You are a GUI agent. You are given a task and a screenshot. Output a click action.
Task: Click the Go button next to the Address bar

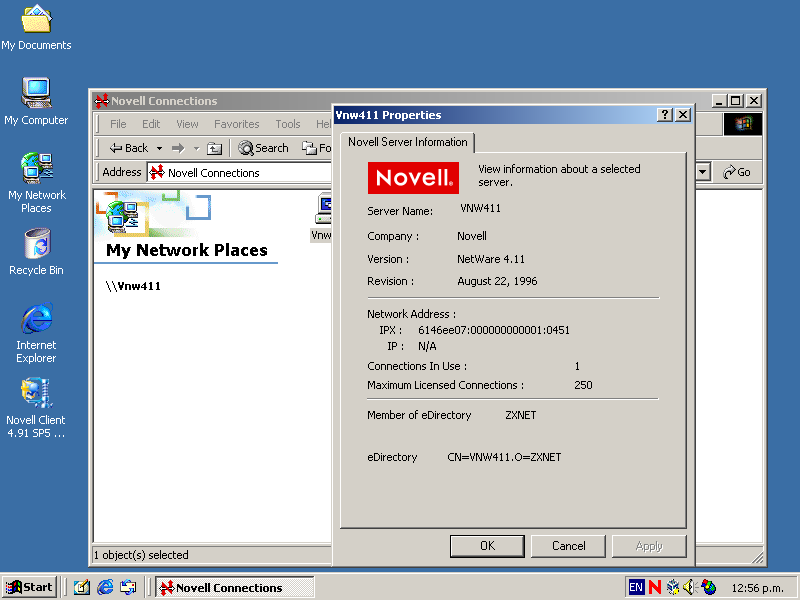(736, 172)
